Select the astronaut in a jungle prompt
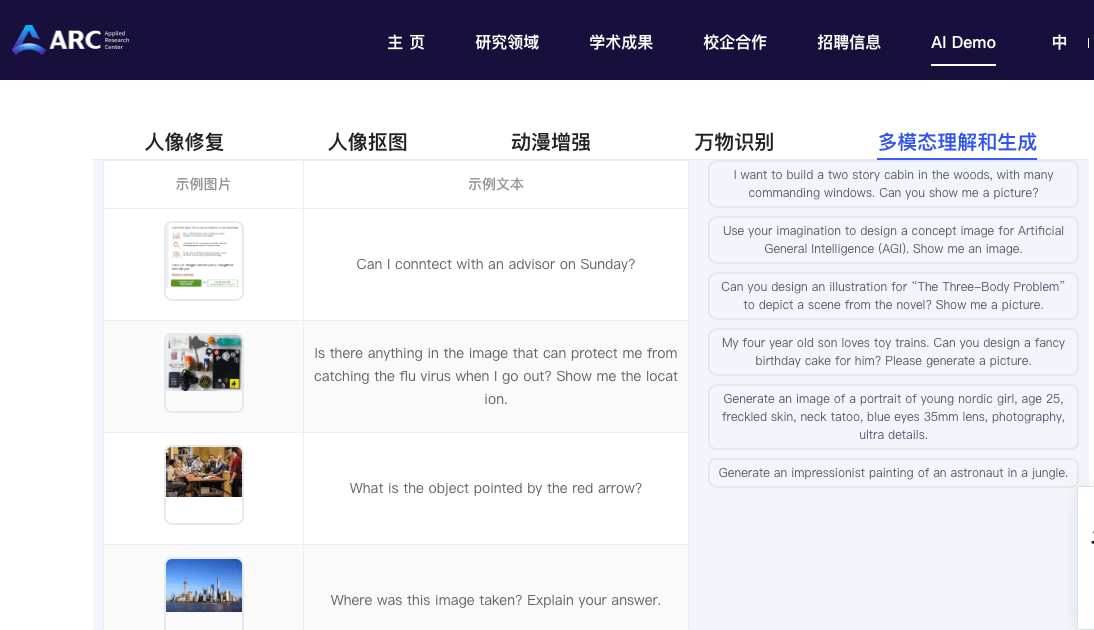Image resolution: width=1094 pixels, height=630 pixels. (x=893, y=473)
